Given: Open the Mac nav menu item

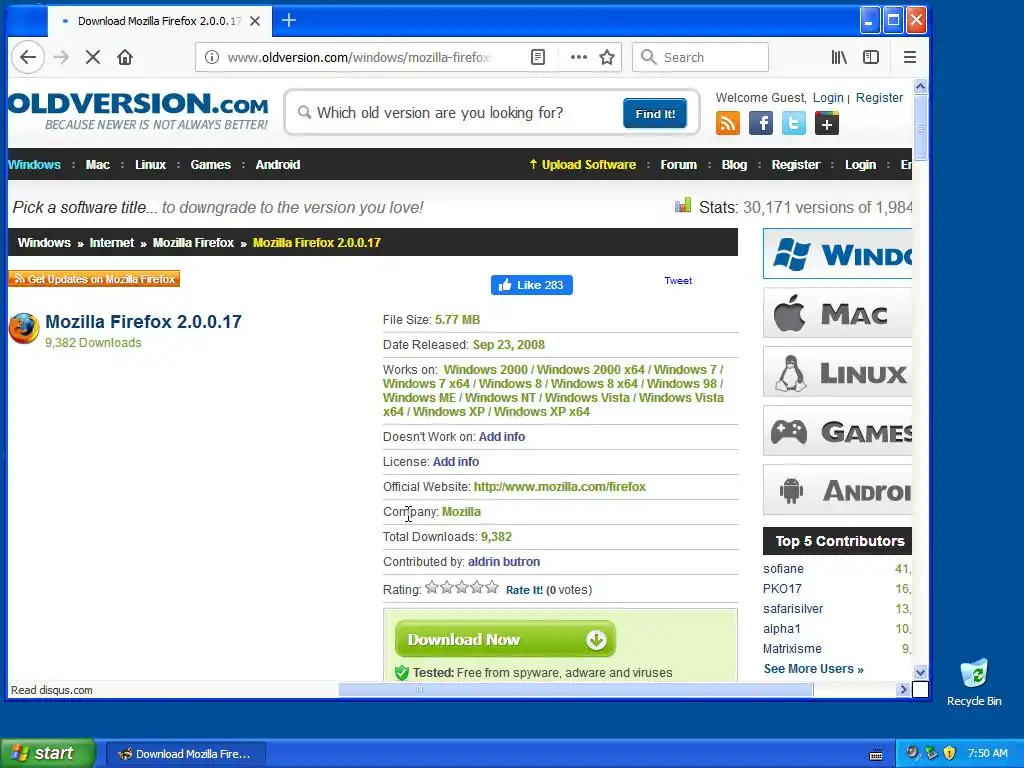Looking at the screenshot, I should (x=97, y=165).
